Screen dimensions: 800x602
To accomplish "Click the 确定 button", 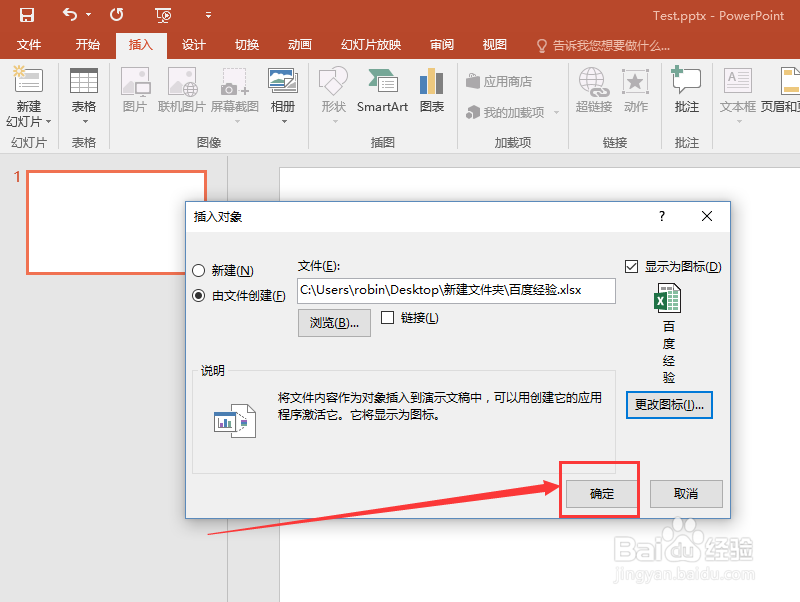I will (602, 494).
